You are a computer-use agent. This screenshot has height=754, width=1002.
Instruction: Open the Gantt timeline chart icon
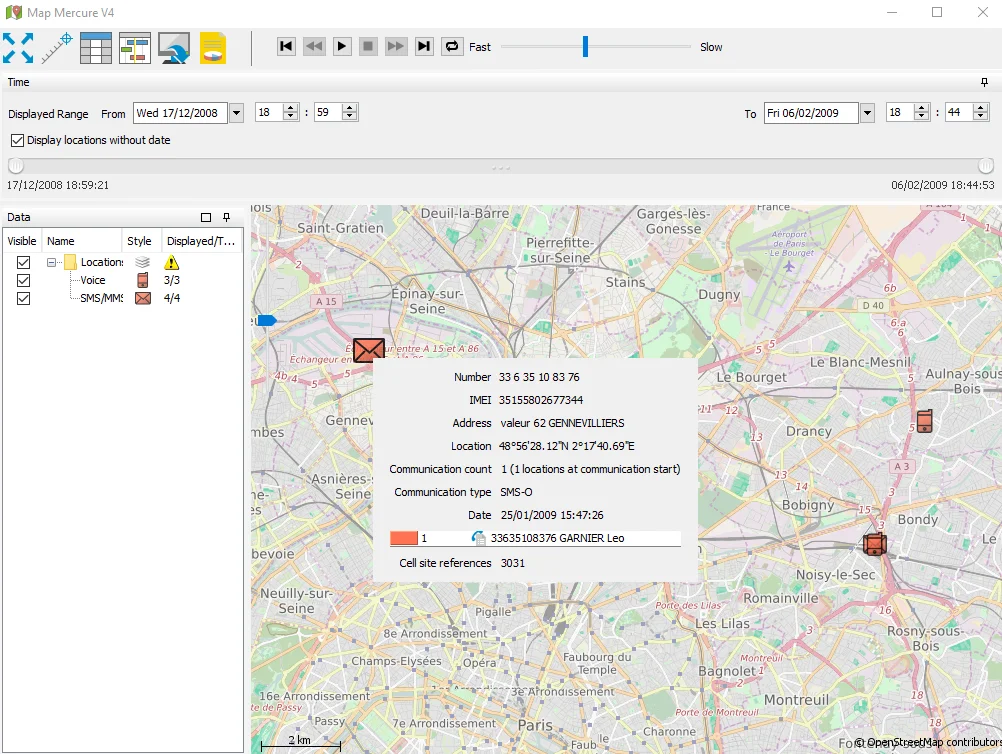click(x=134, y=47)
